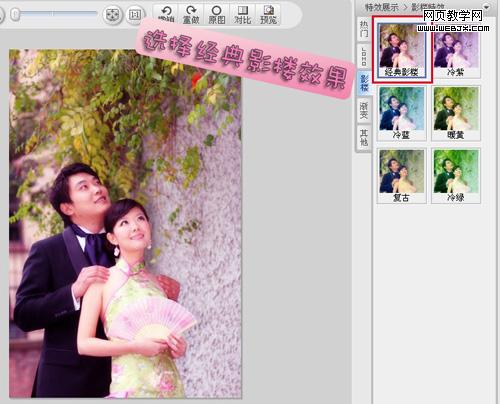The width and height of the screenshot is (500, 404).
Task: Apply the 冷紫 effect thumbnail
Action: pos(456,50)
